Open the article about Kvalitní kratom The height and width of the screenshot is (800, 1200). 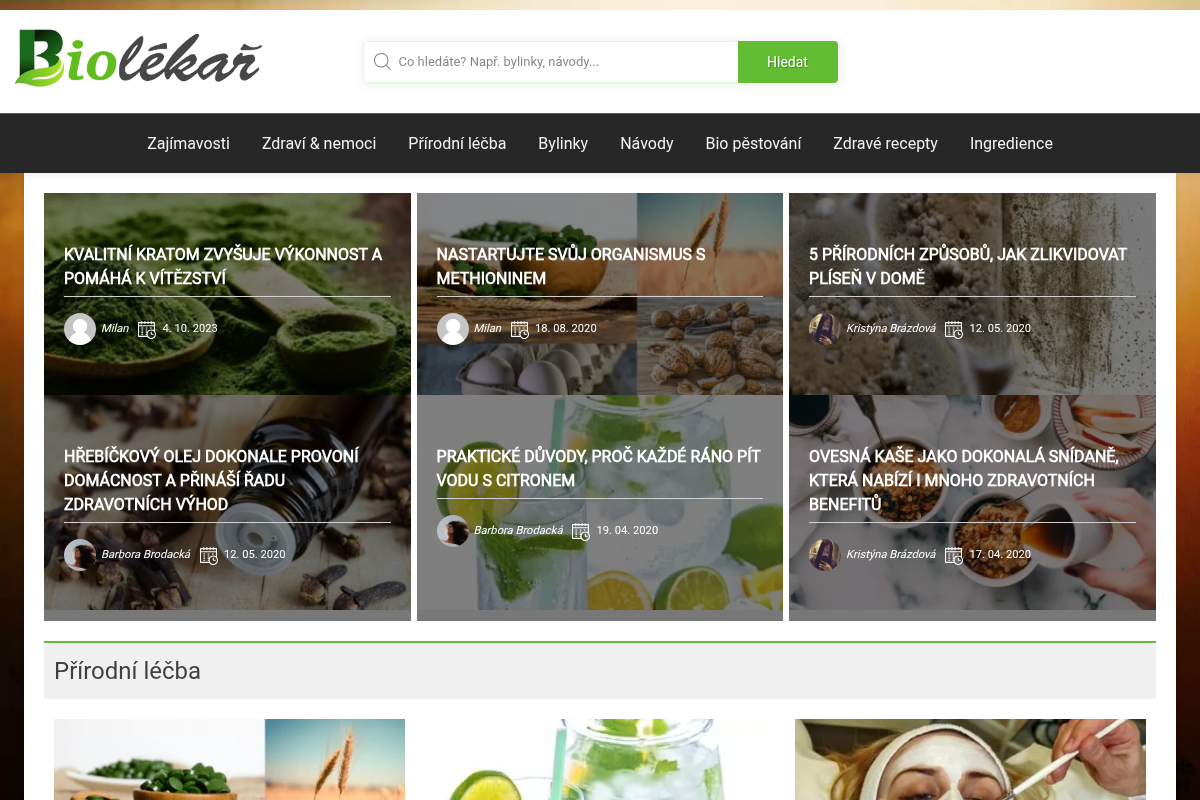pyautogui.click(x=223, y=266)
